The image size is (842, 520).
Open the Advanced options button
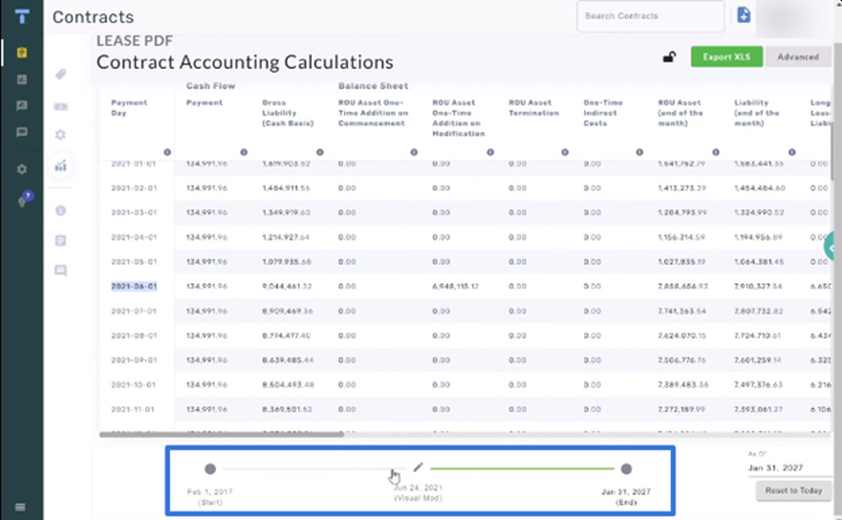click(798, 57)
